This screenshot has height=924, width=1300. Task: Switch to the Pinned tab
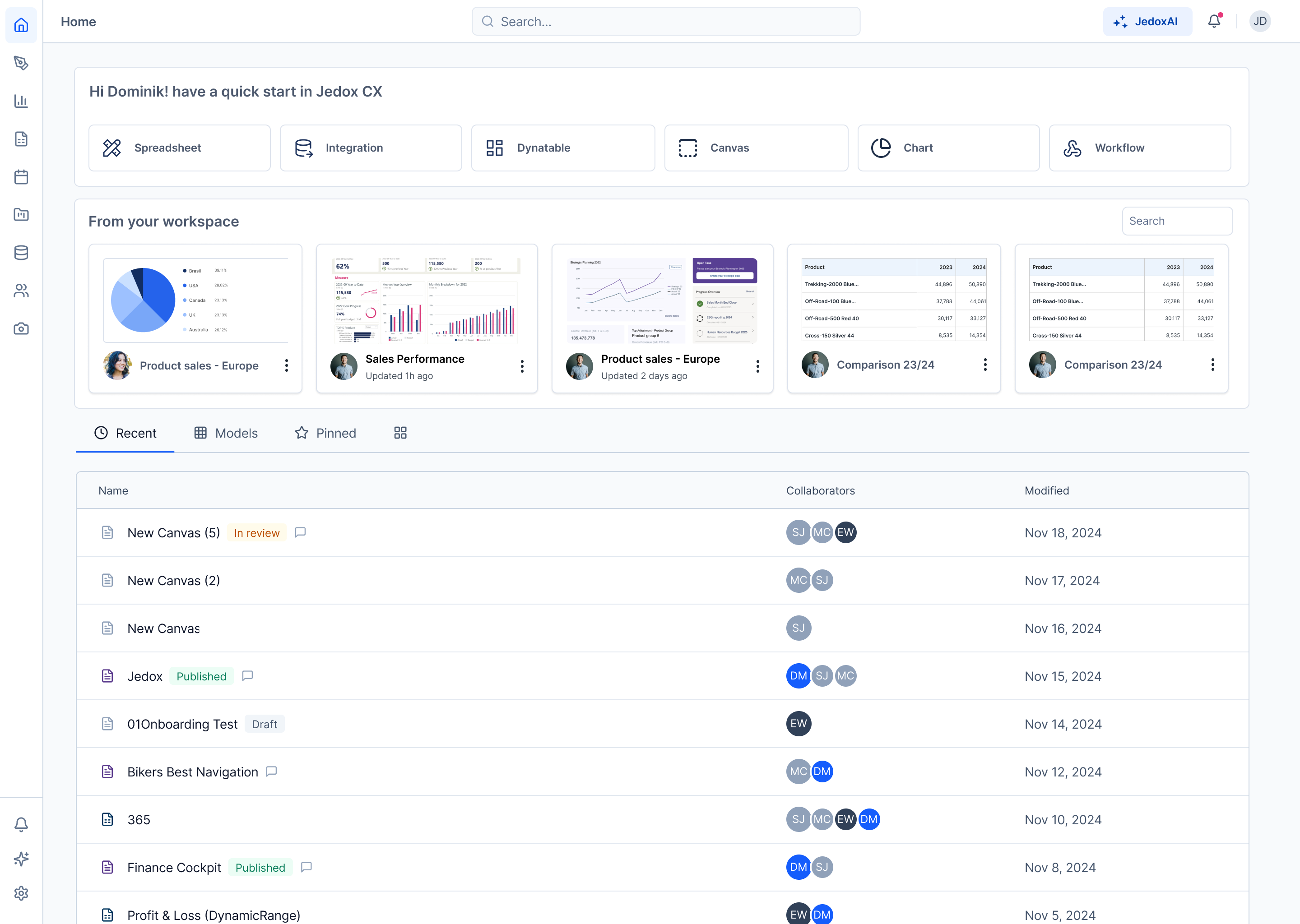[325, 433]
